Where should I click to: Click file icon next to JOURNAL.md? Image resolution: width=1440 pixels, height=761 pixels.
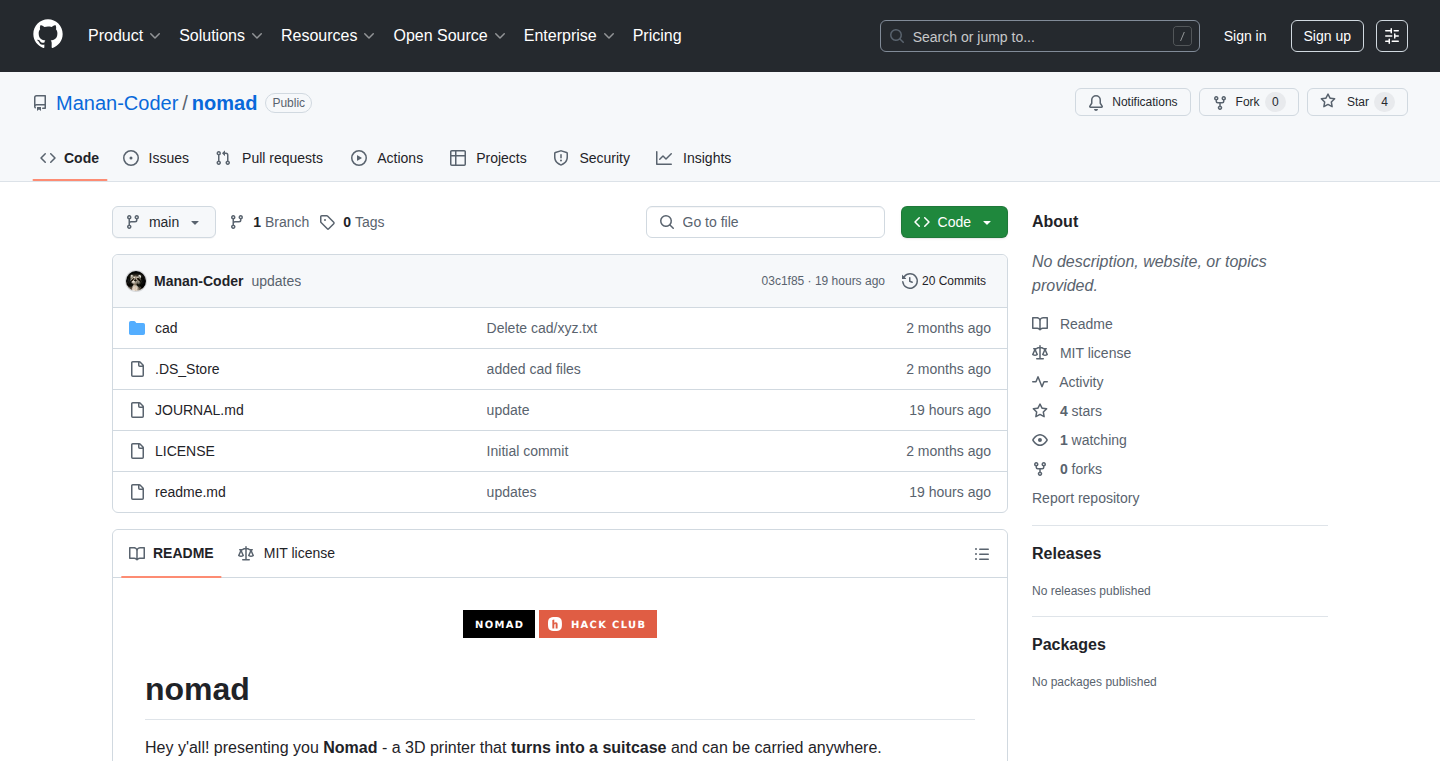tap(137, 410)
